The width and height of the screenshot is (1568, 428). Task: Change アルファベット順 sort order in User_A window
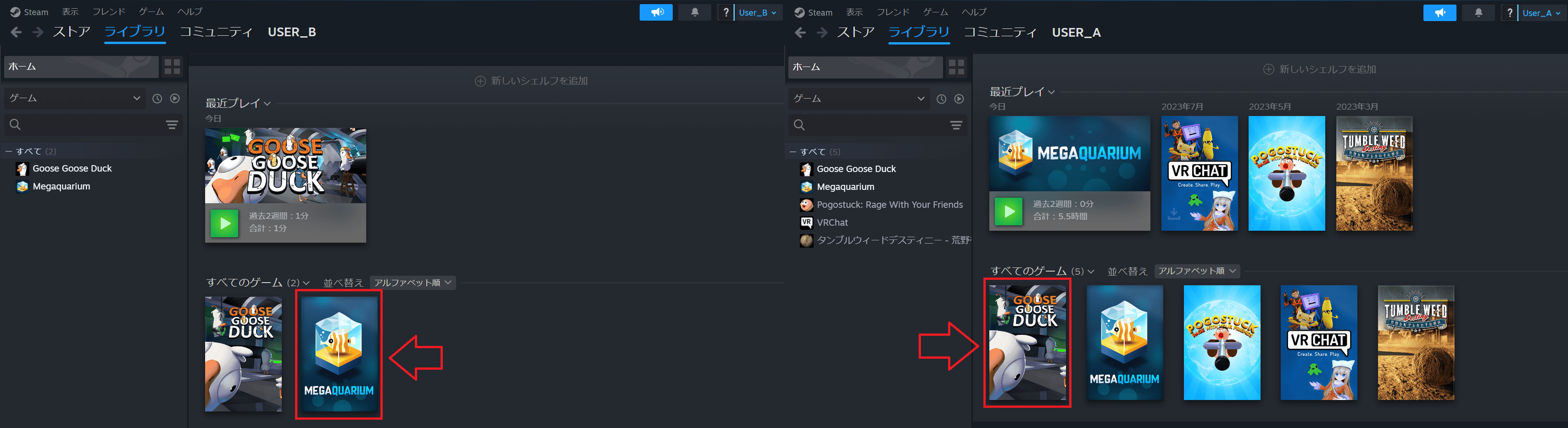(1197, 271)
